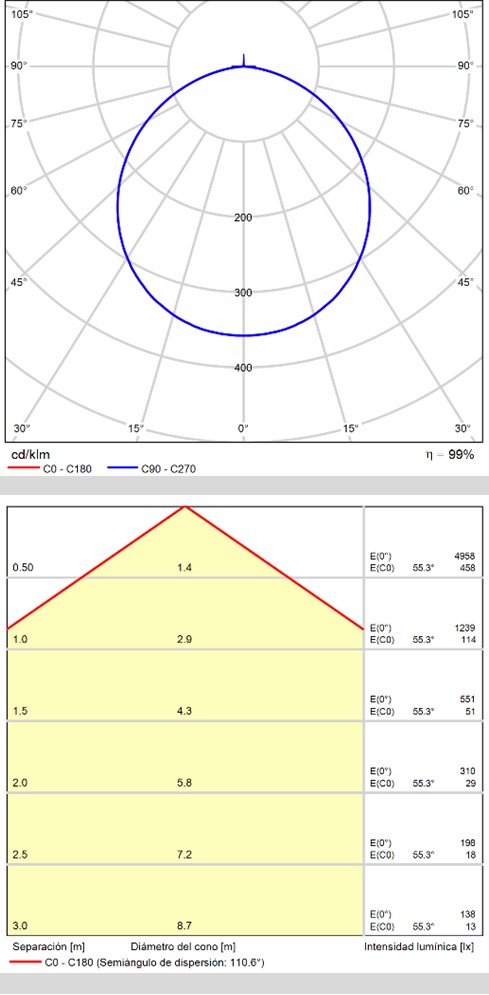Click the Semiángulo de dispersión legend text

tap(181, 963)
